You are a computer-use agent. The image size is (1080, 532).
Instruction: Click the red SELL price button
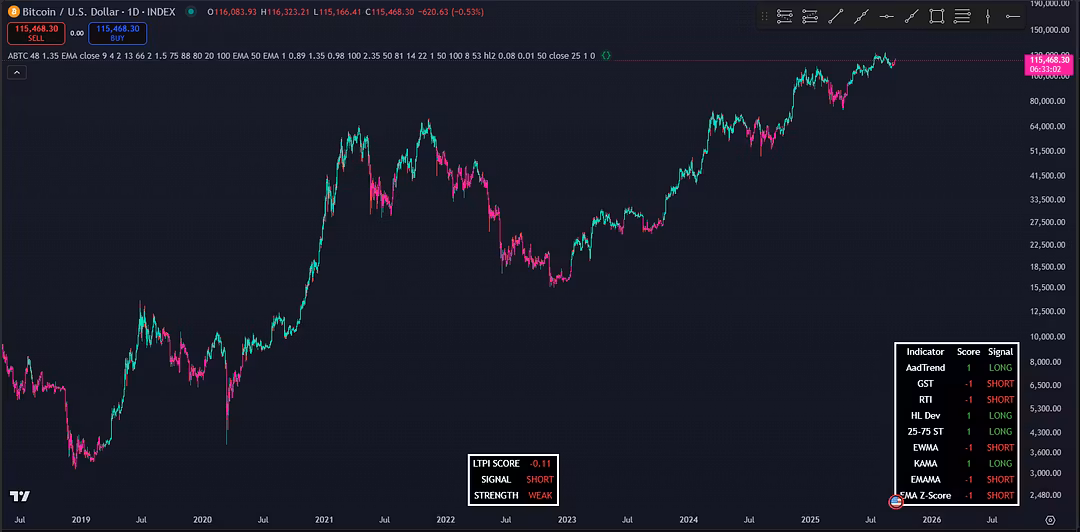coord(36,33)
